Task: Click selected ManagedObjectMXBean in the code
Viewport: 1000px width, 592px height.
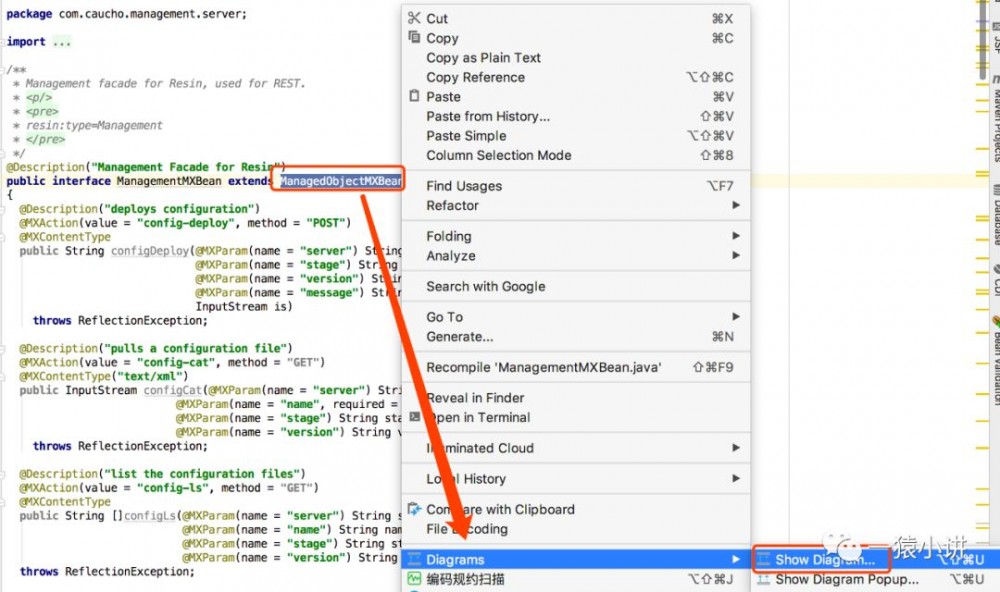Action: click(341, 181)
